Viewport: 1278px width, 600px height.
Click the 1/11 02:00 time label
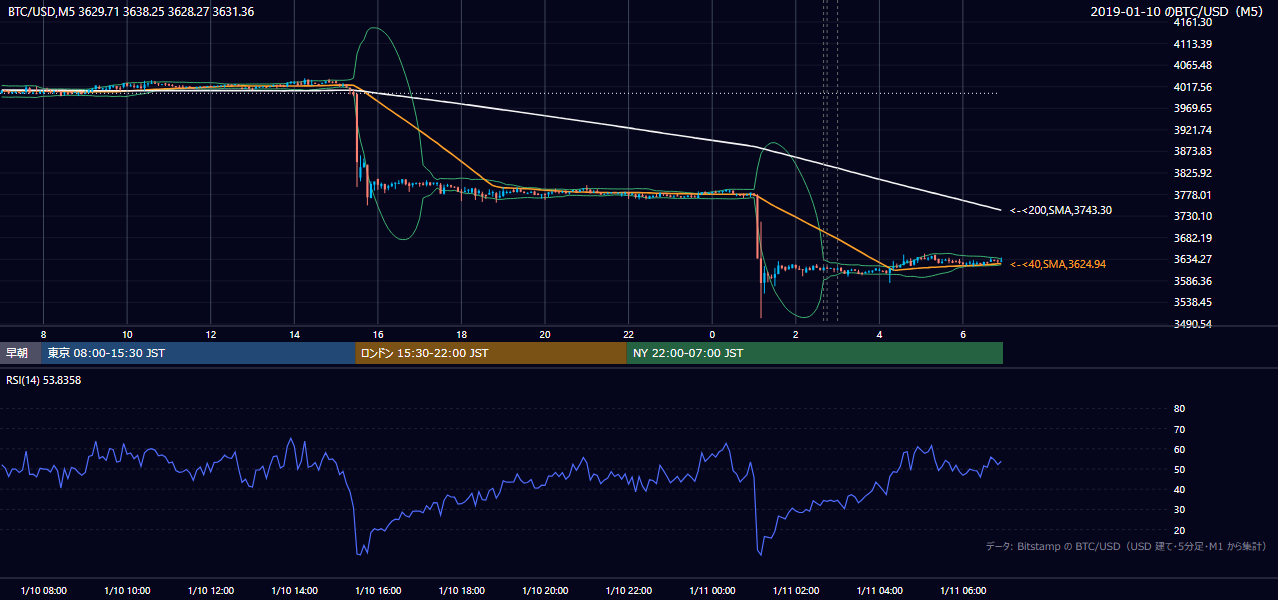coord(796,591)
